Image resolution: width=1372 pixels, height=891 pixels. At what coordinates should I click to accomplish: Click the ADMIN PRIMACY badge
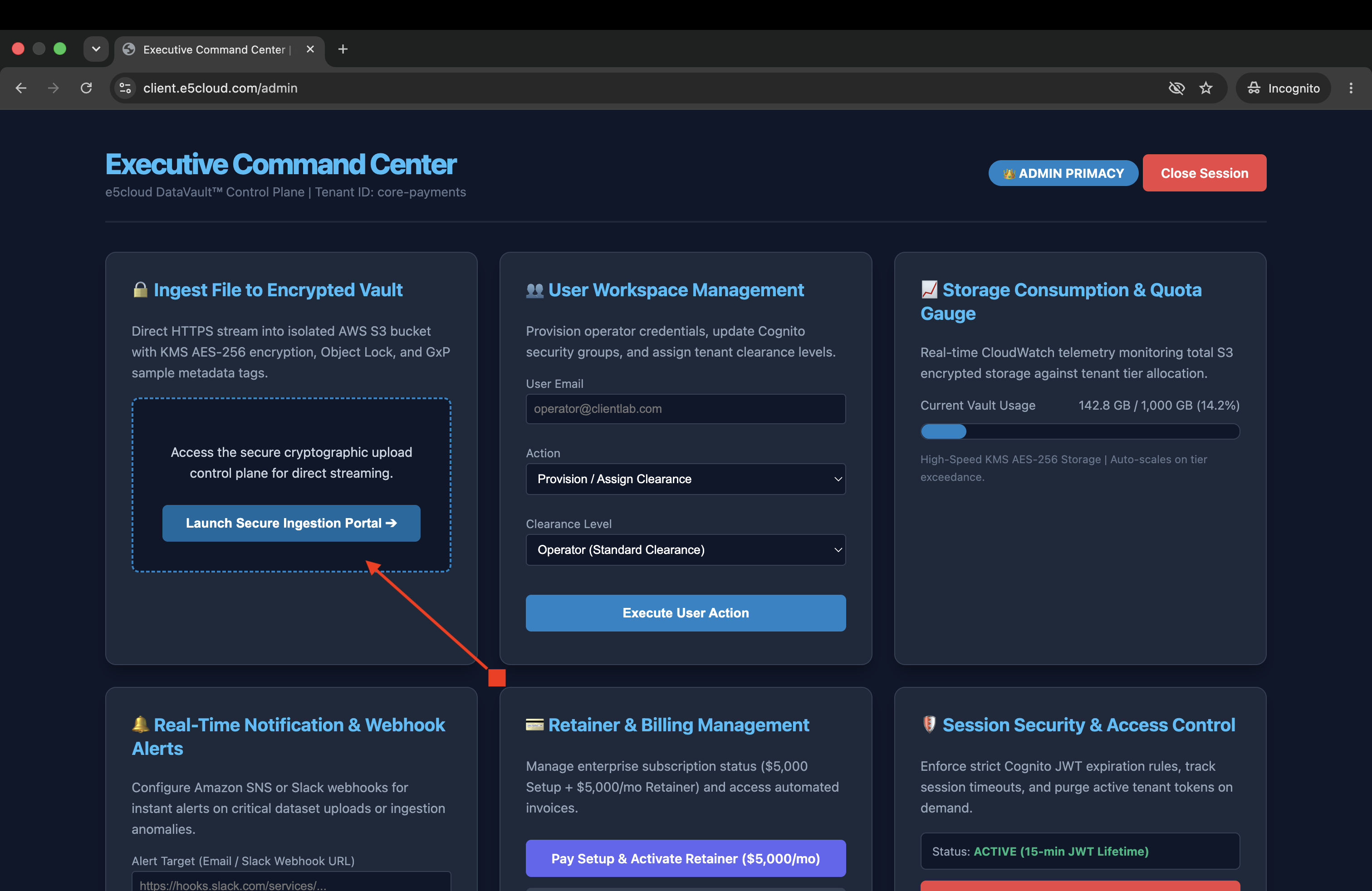click(1063, 173)
